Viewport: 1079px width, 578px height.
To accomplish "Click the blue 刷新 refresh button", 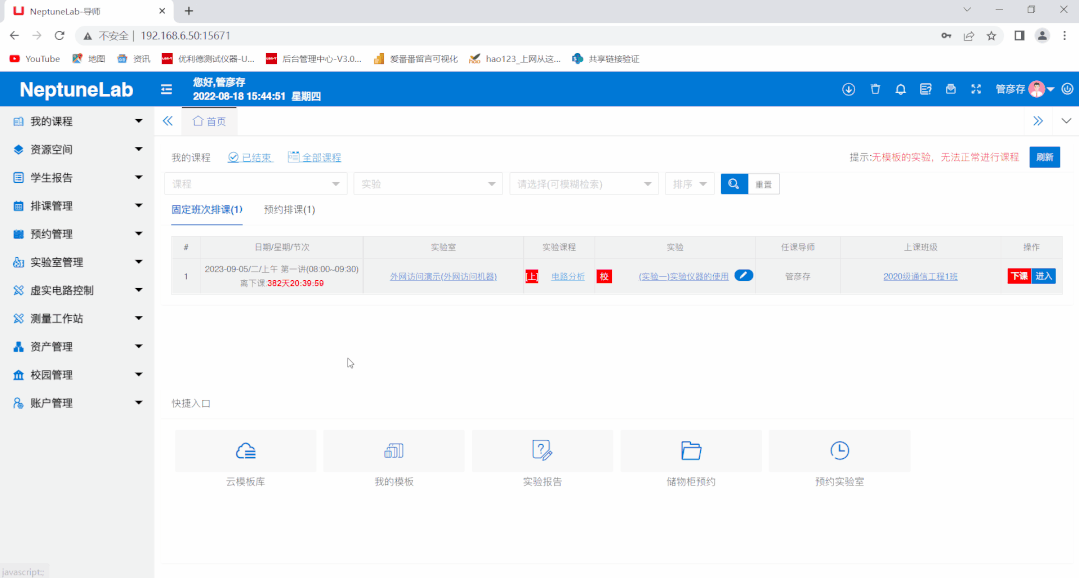I will pos(1044,157).
